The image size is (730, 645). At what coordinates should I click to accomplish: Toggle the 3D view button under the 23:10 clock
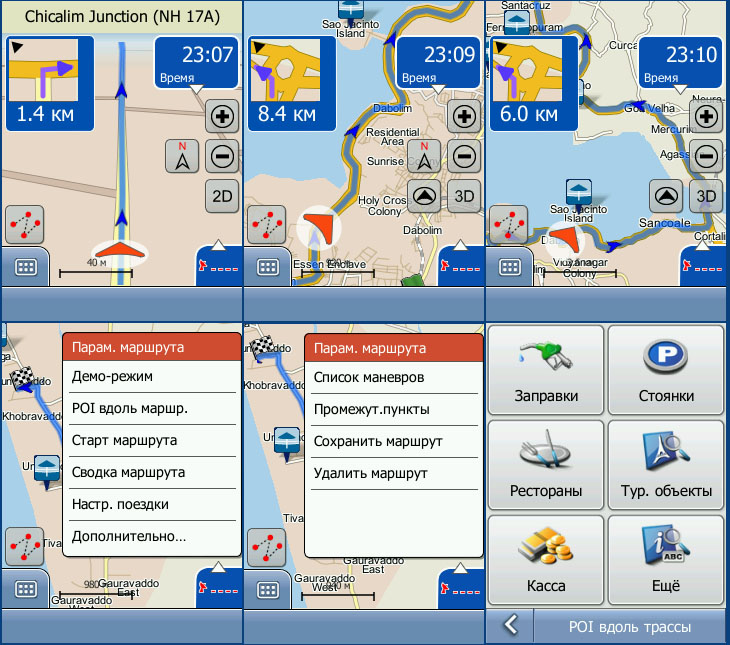click(x=707, y=196)
